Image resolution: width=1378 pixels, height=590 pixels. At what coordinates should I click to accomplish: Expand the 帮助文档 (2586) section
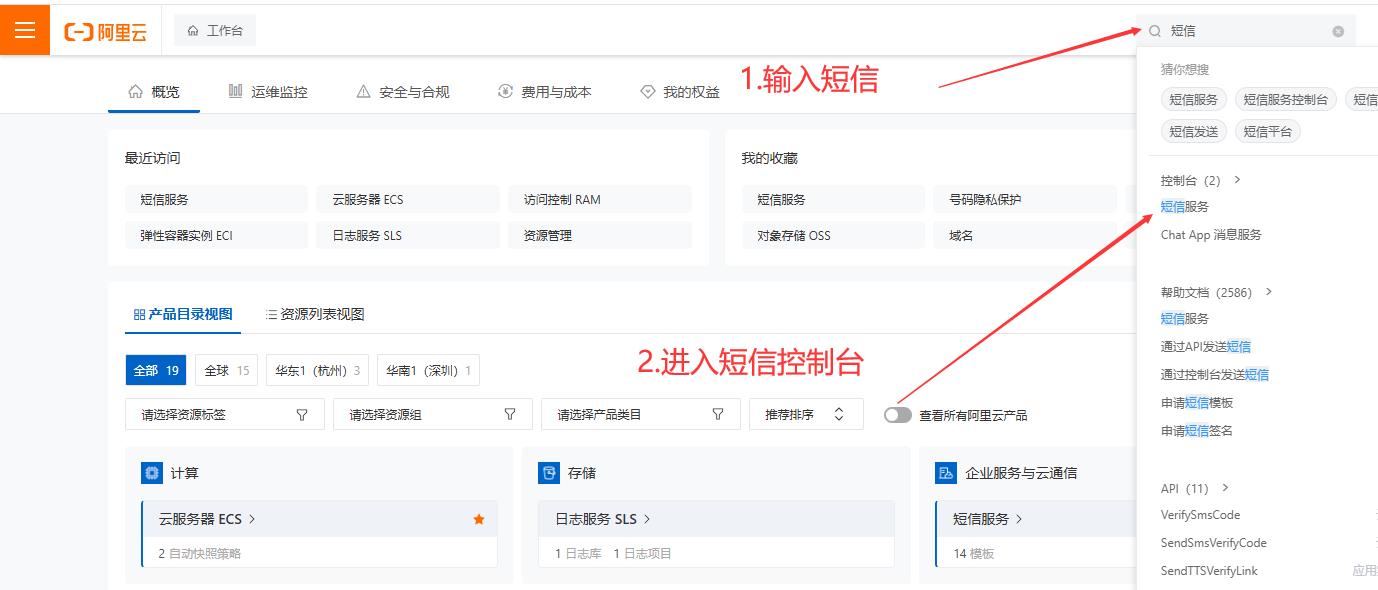1217,293
